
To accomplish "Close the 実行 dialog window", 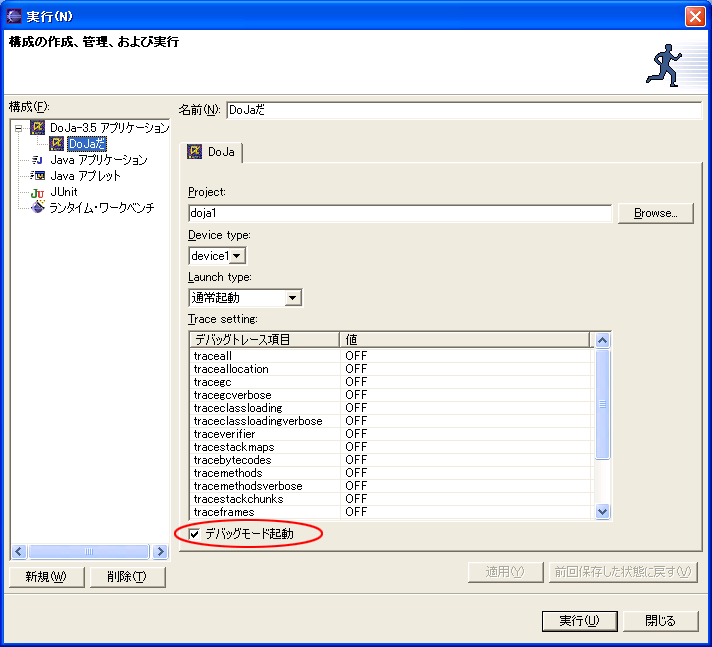I will 695,17.
